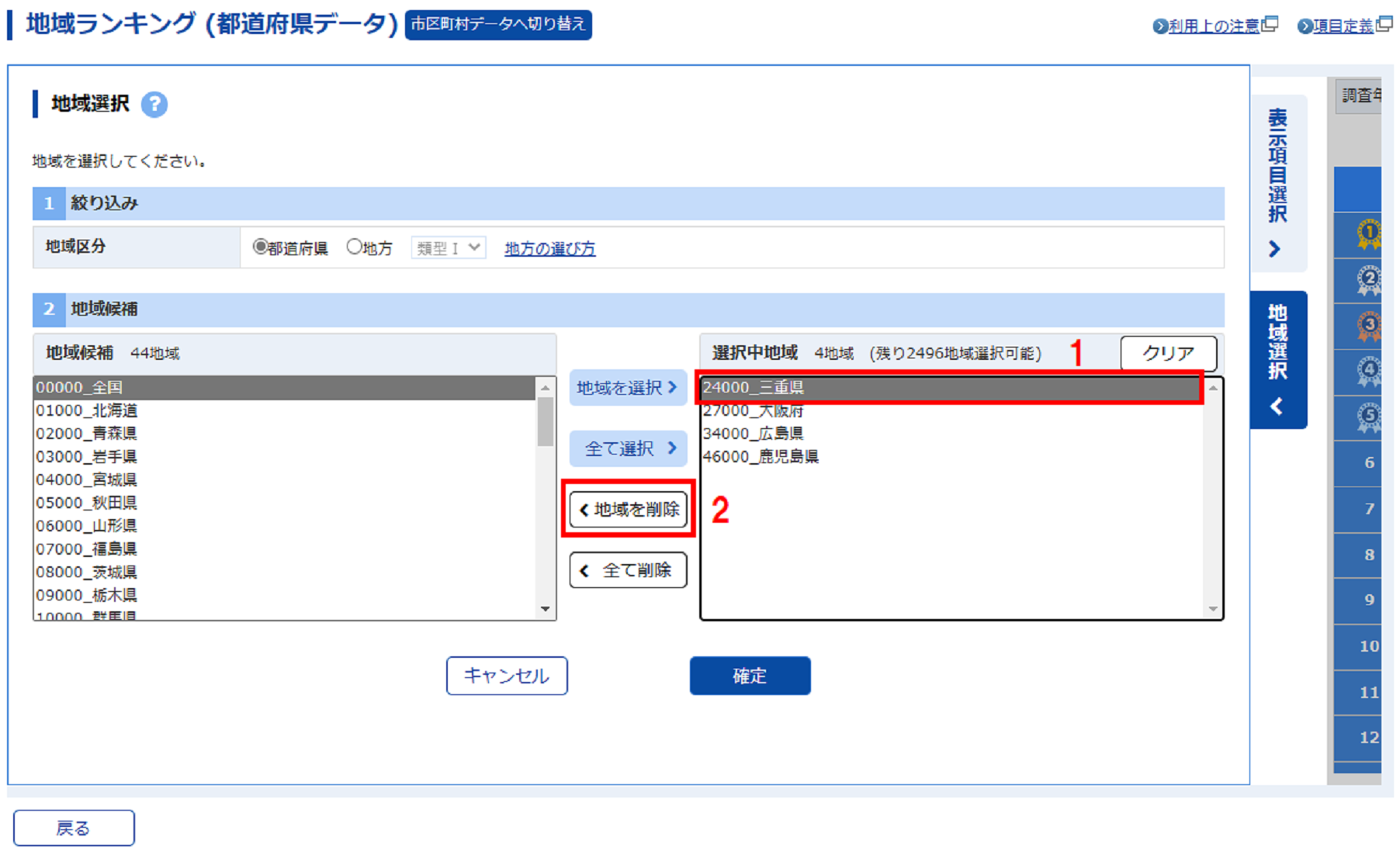Open 項目定義 link
Screen dimensions: 1400x851
1344,26
